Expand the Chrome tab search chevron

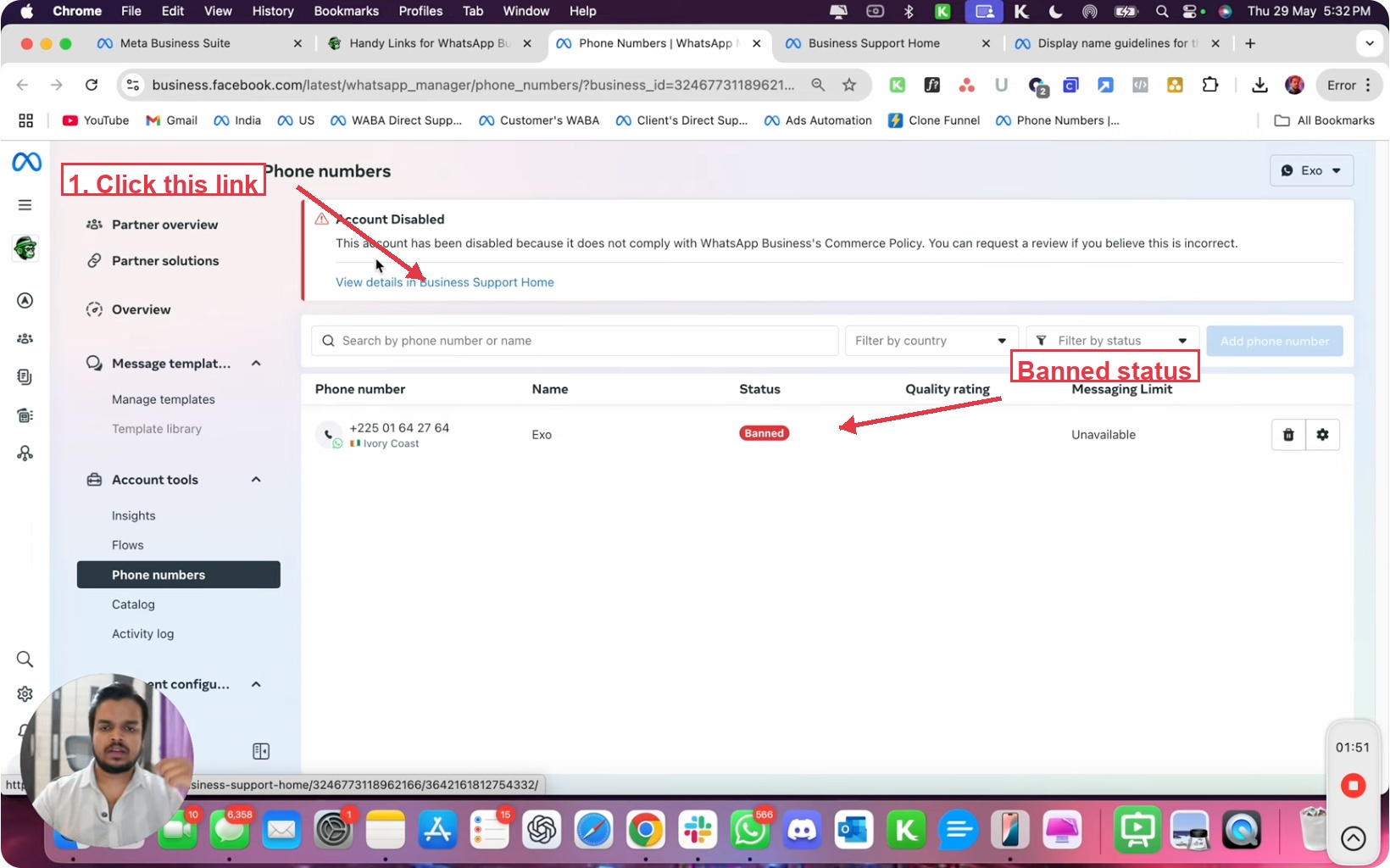tap(1370, 43)
